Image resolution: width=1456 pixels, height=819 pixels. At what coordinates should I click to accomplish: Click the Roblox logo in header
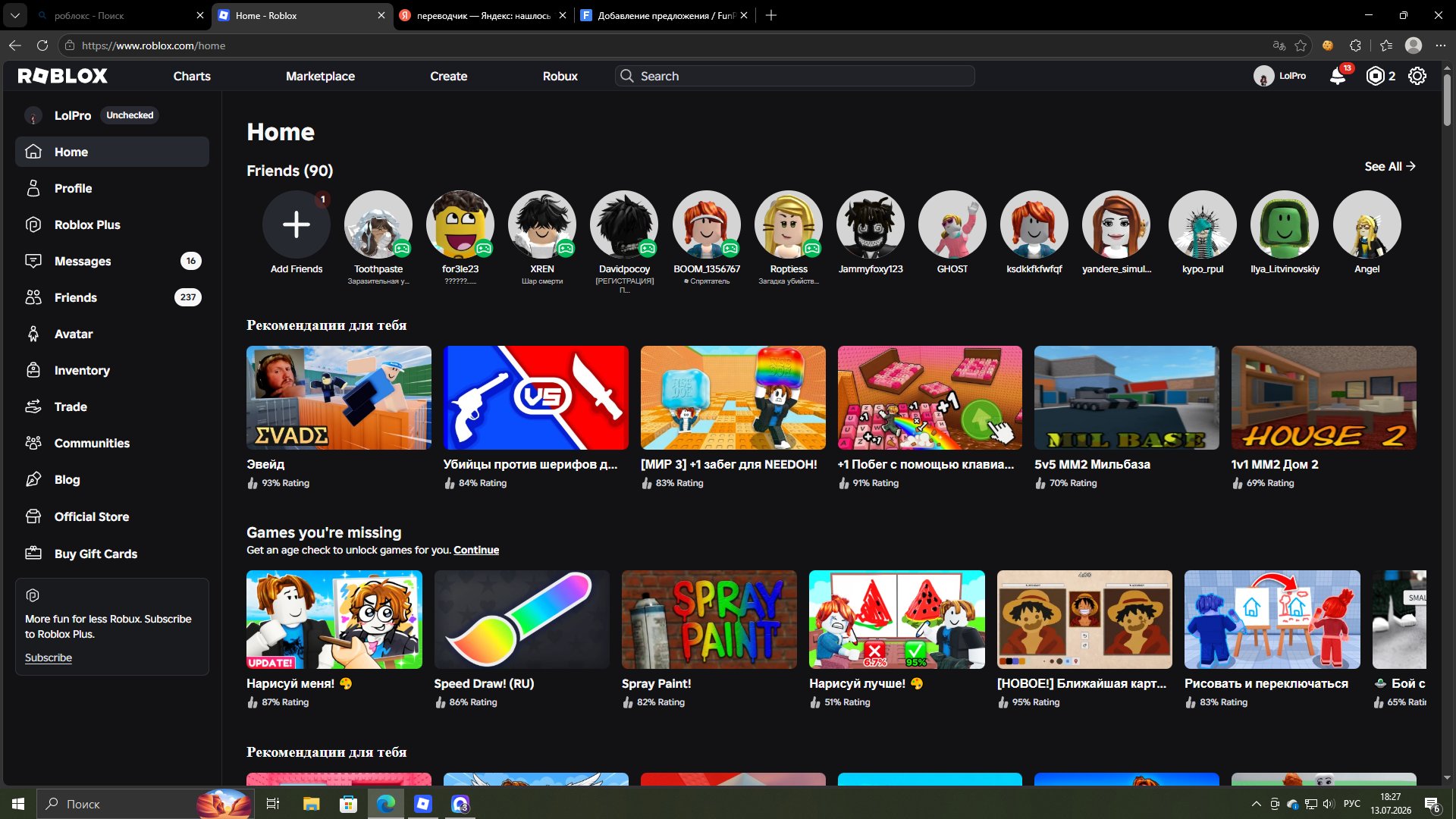[x=63, y=76]
